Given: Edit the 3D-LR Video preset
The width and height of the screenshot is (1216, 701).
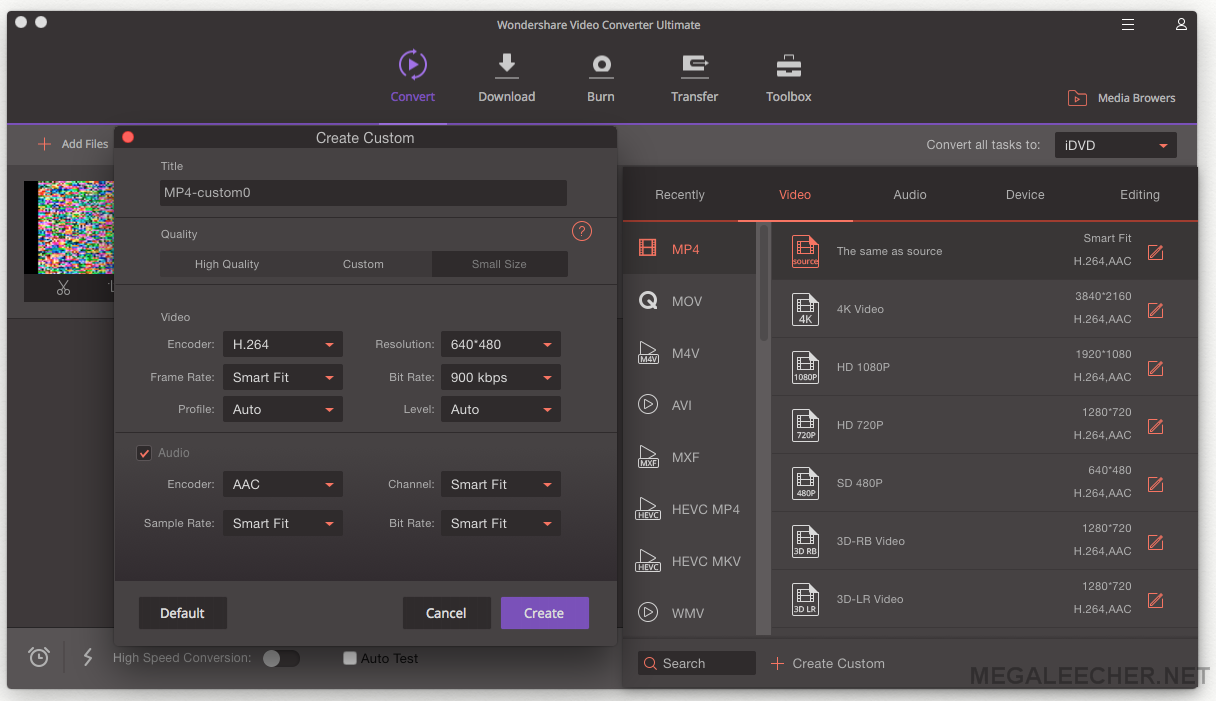Looking at the screenshot, I should coord(1155,600).
